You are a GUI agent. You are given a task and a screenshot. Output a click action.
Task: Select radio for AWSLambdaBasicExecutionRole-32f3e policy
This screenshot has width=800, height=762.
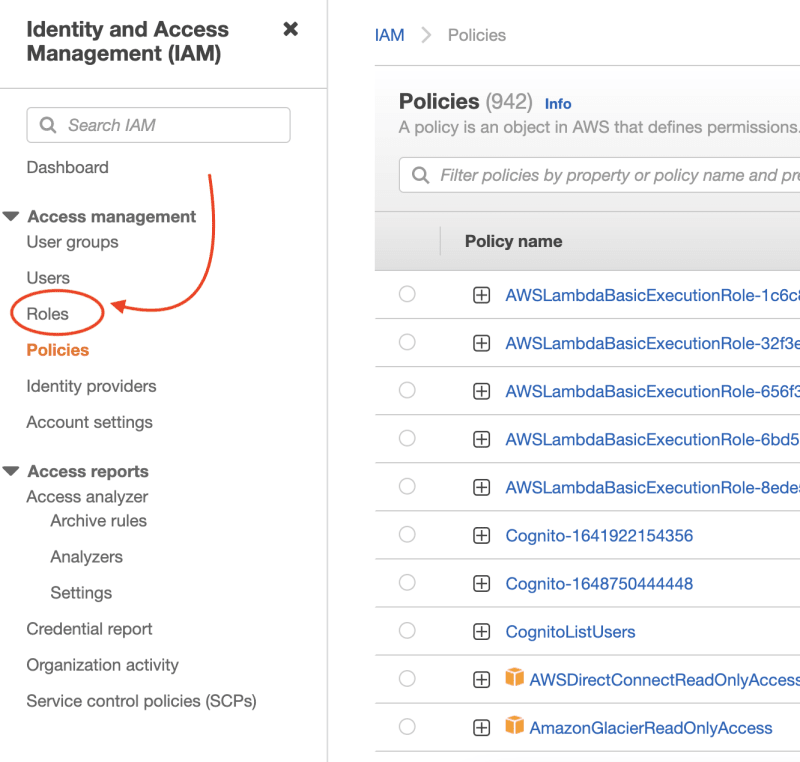click(x=407, y=342)
